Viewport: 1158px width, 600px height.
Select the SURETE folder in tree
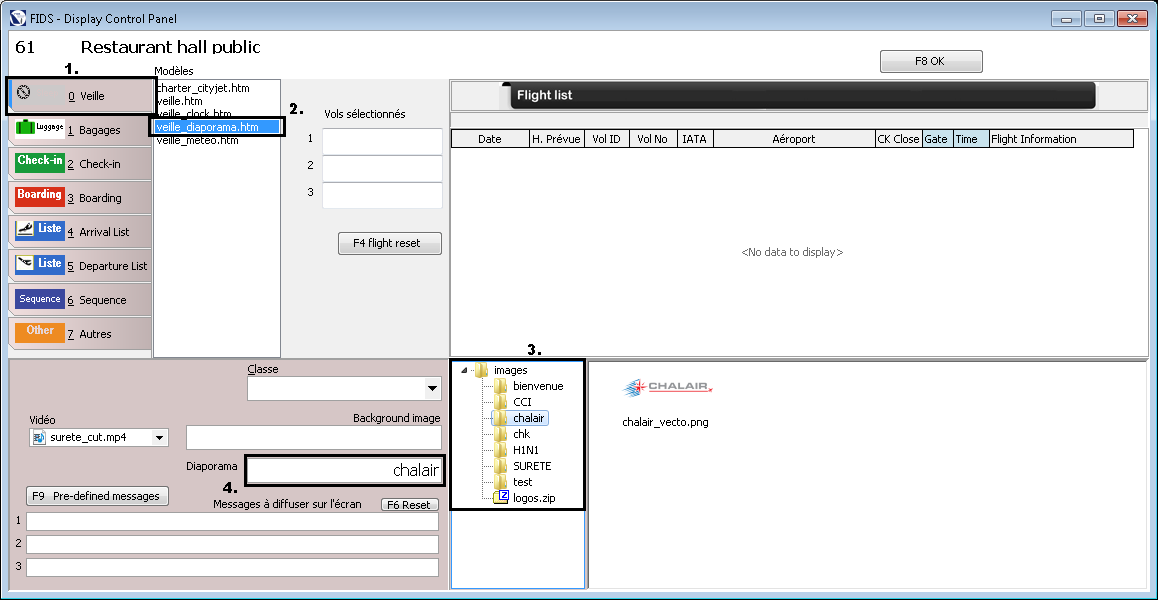point(531,466)
